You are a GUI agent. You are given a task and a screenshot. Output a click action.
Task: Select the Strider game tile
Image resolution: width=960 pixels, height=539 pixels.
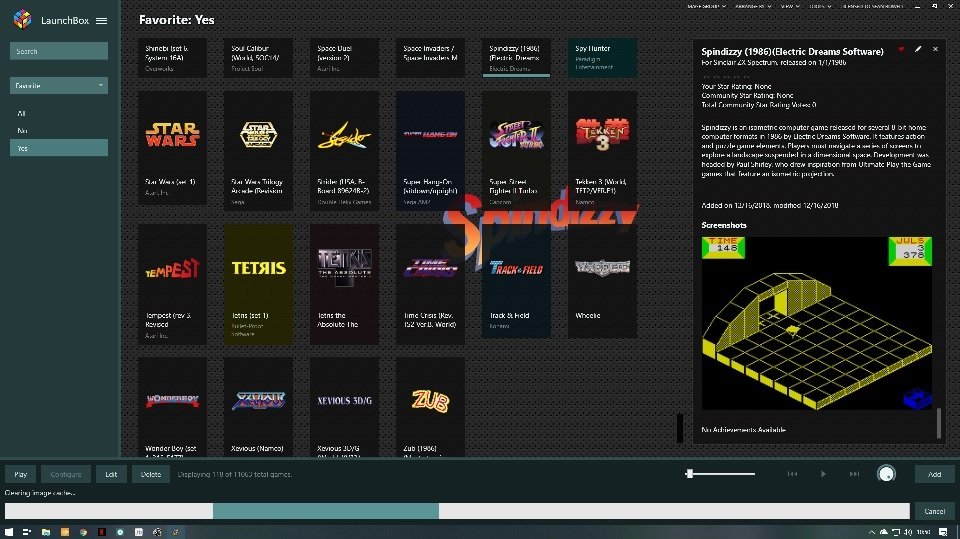[344, 151]
